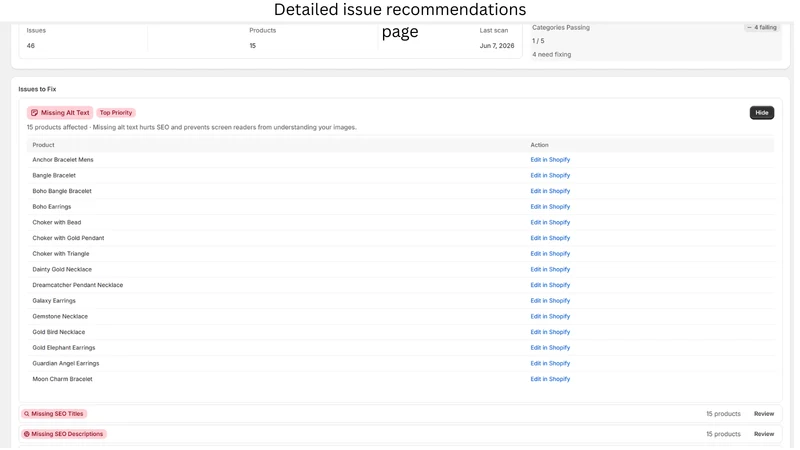The width and height of the screenshot is (800, 450).
Task: Open Edit in Shopify for Gold Bird Necklace
Action: point(550,332)
